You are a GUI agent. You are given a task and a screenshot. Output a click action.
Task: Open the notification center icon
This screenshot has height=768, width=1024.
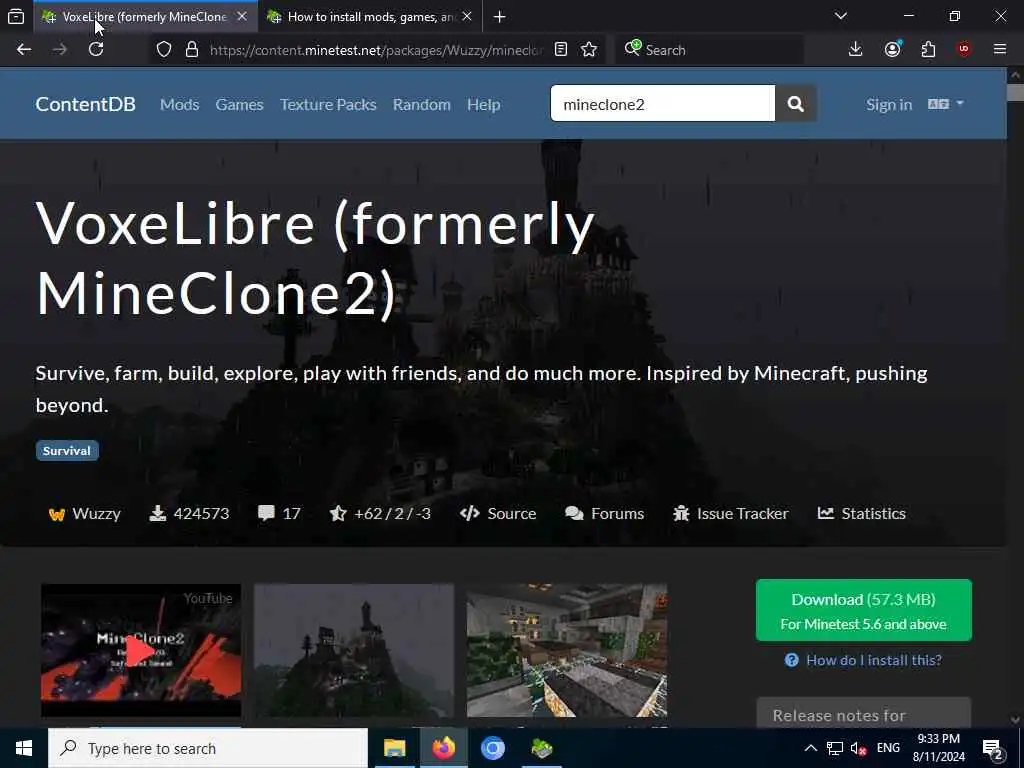coord(993,750)
